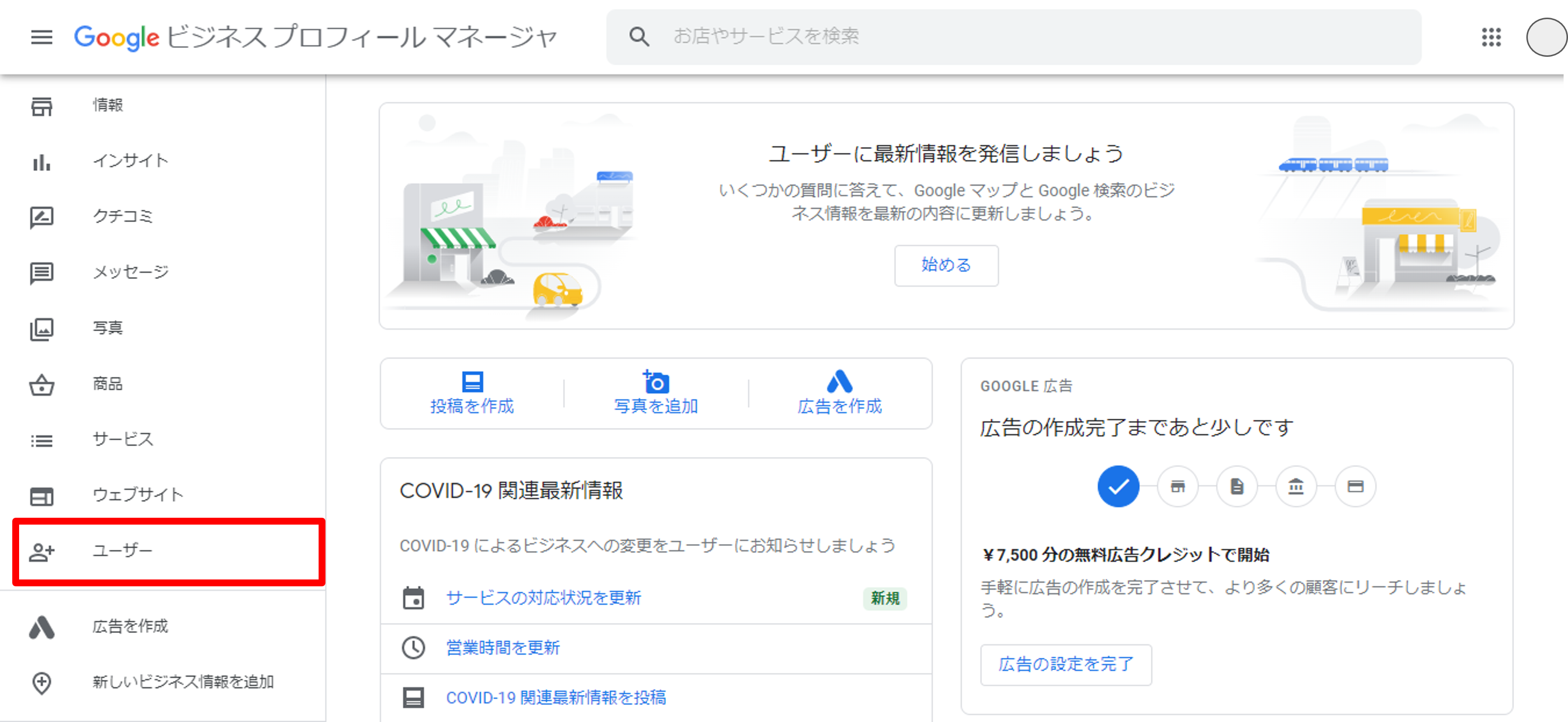The width and height of the screenshot is (1568, 722).
Task: Click the bank step in ad progress
Action: (1296, 486)
